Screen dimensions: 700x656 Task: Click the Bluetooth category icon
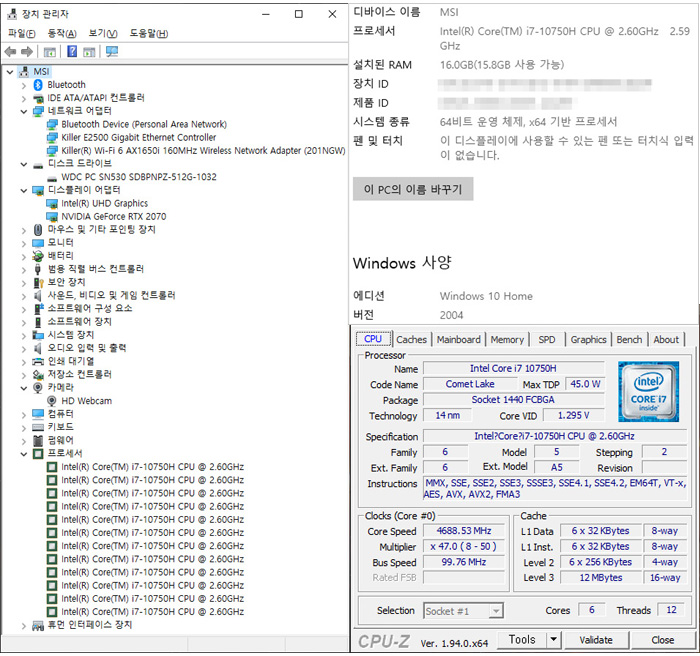pos(38,85)
